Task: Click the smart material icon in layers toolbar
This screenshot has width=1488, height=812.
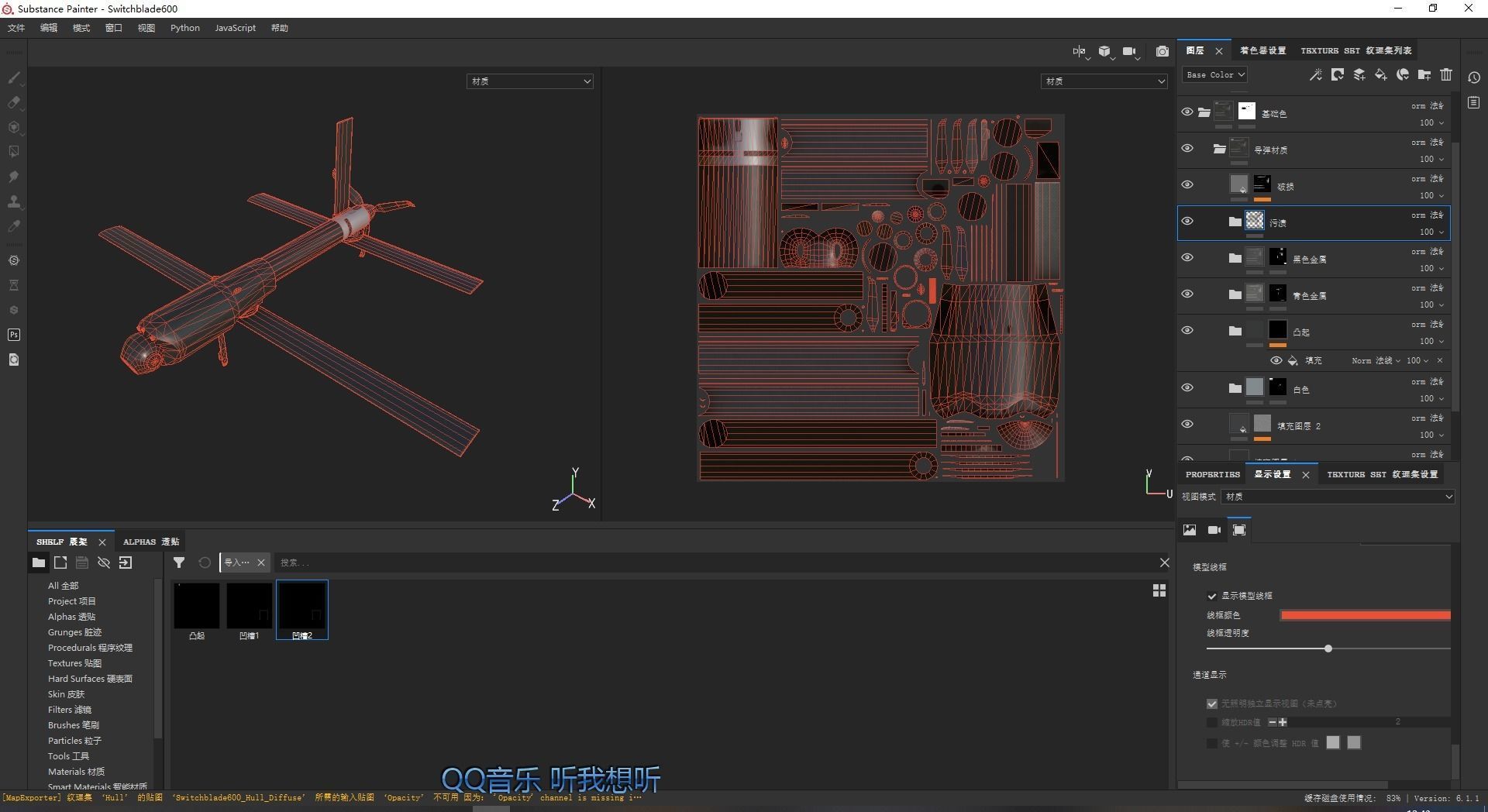Action: [x=1402, y=74]
